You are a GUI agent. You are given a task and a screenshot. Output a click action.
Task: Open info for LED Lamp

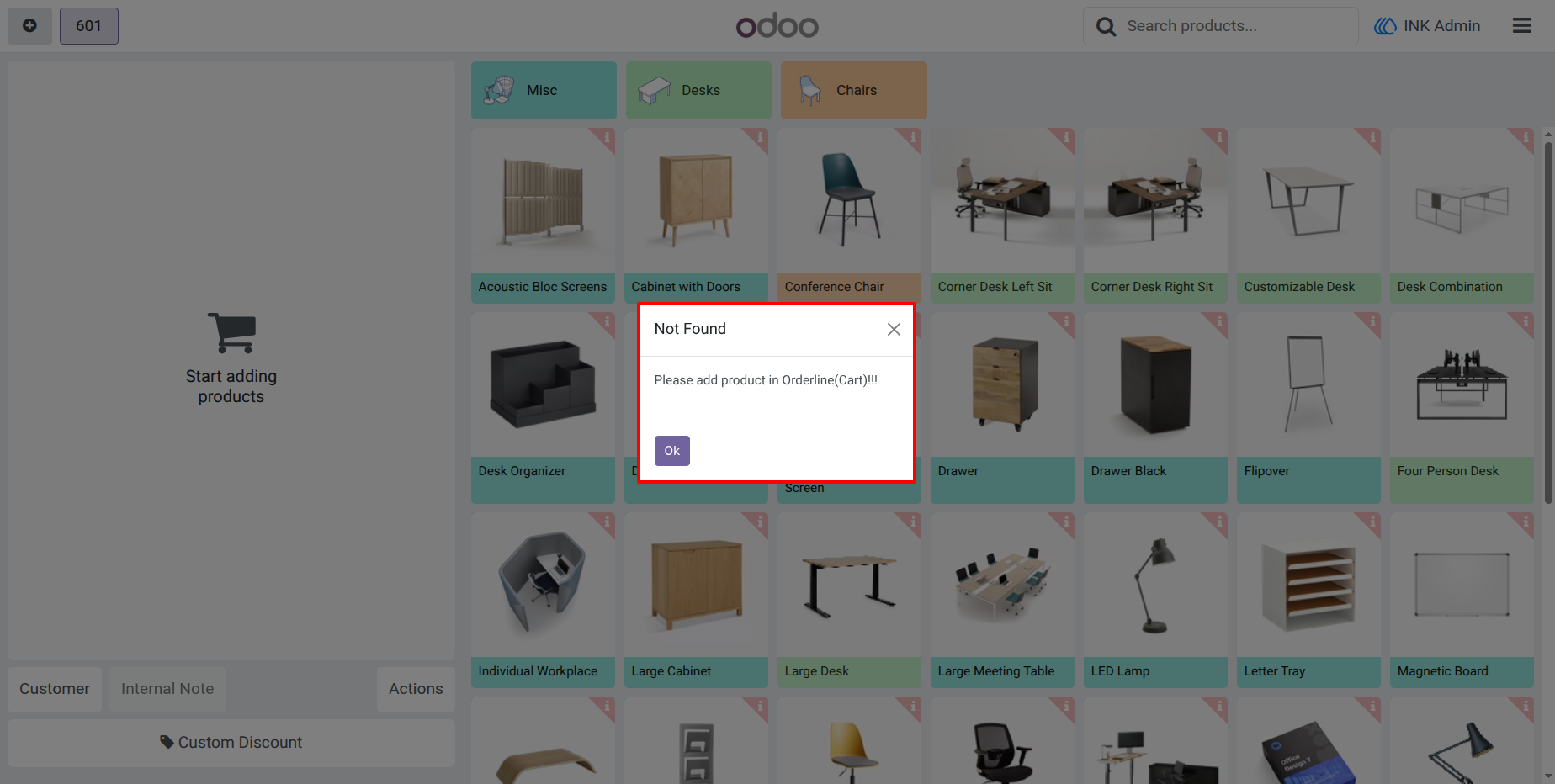1218,522
